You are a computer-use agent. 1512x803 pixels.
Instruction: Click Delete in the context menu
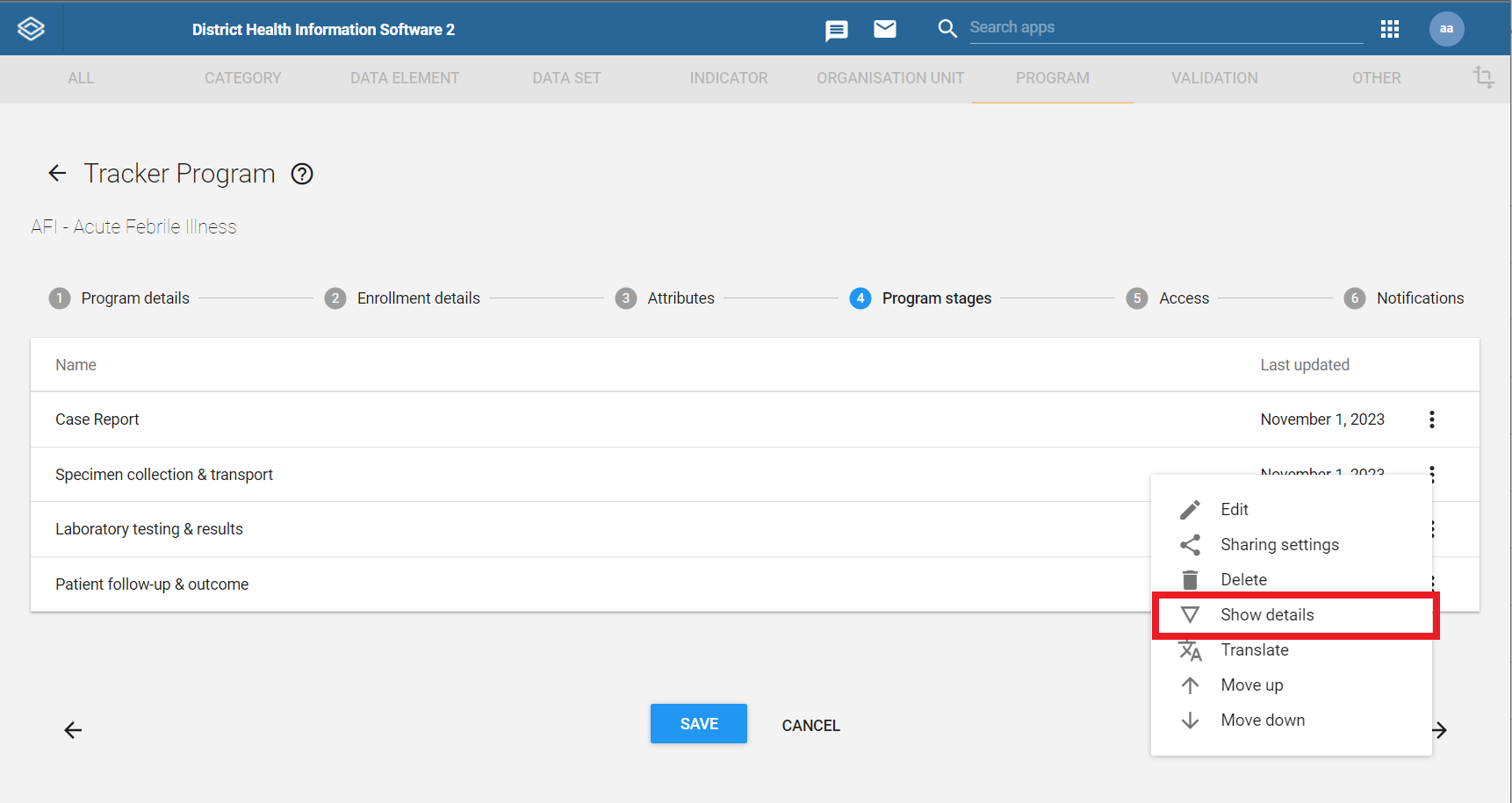point(1243,580)
